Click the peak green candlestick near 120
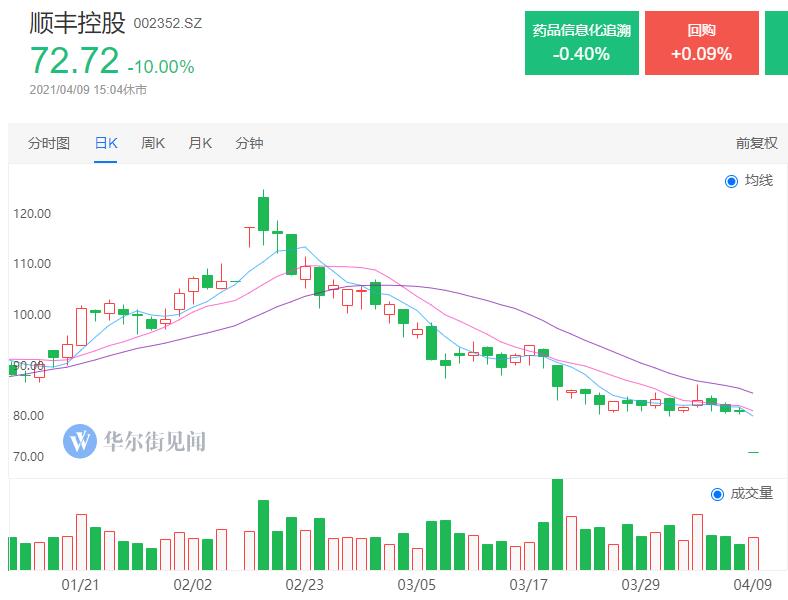The image size is (788, 600). (x=263, y=214)
